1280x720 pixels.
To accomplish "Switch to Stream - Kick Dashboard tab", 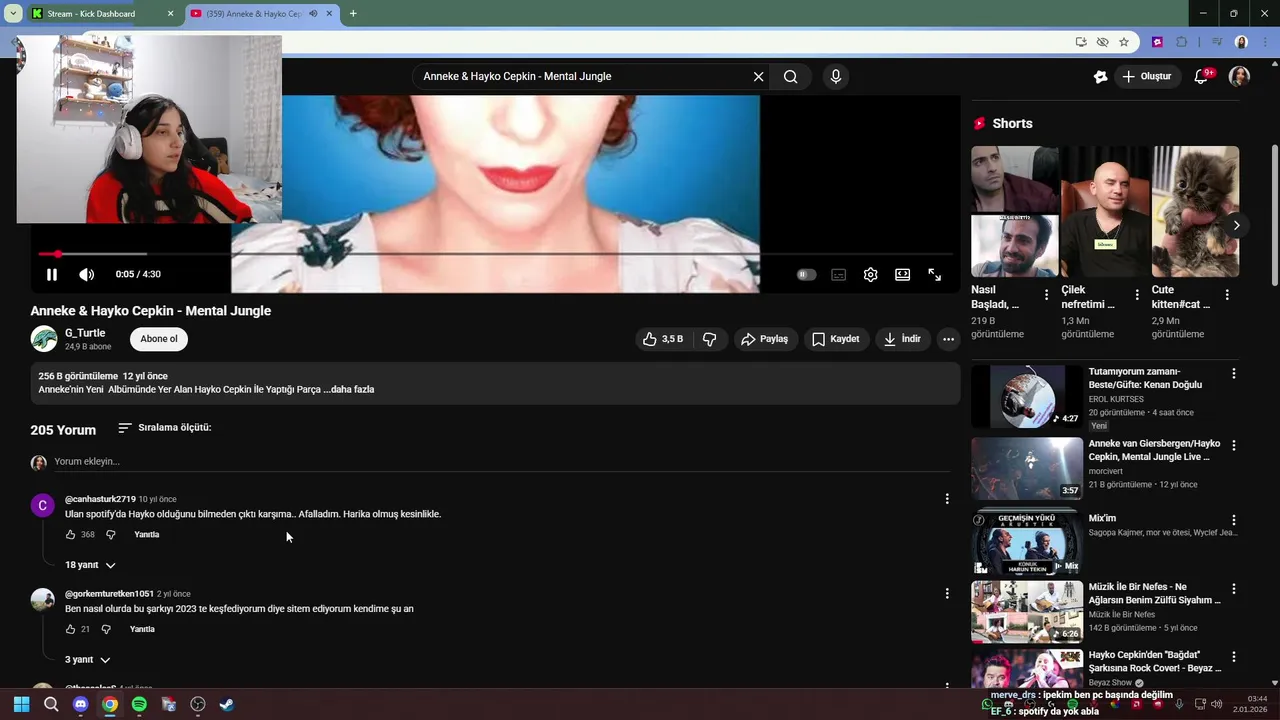I will tap(102, 14).
